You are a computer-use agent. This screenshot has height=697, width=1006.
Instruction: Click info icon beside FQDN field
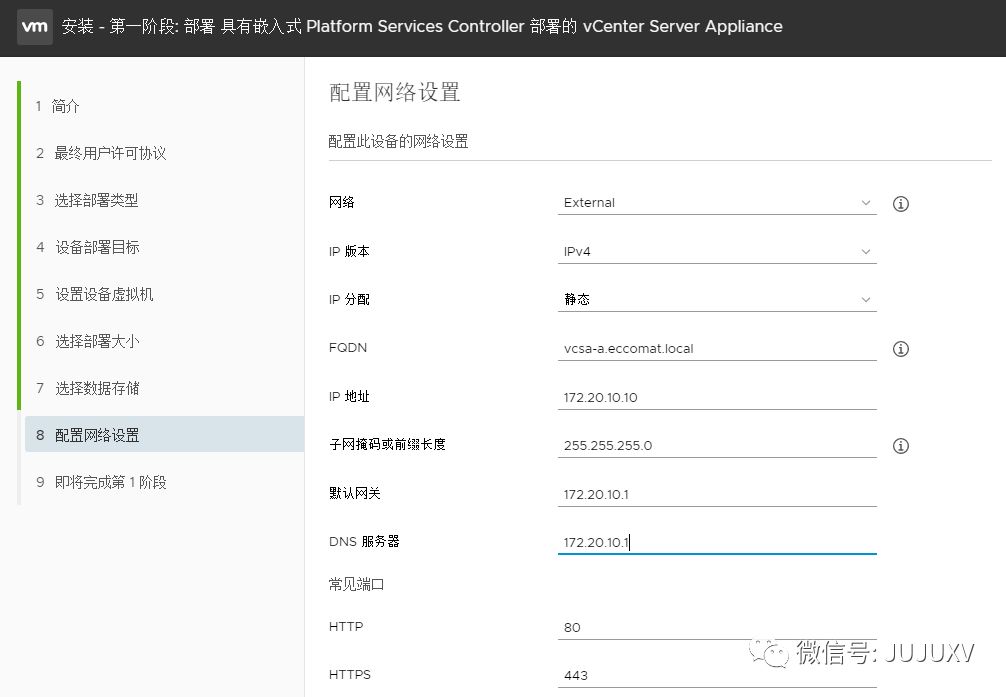click(900, 349)
